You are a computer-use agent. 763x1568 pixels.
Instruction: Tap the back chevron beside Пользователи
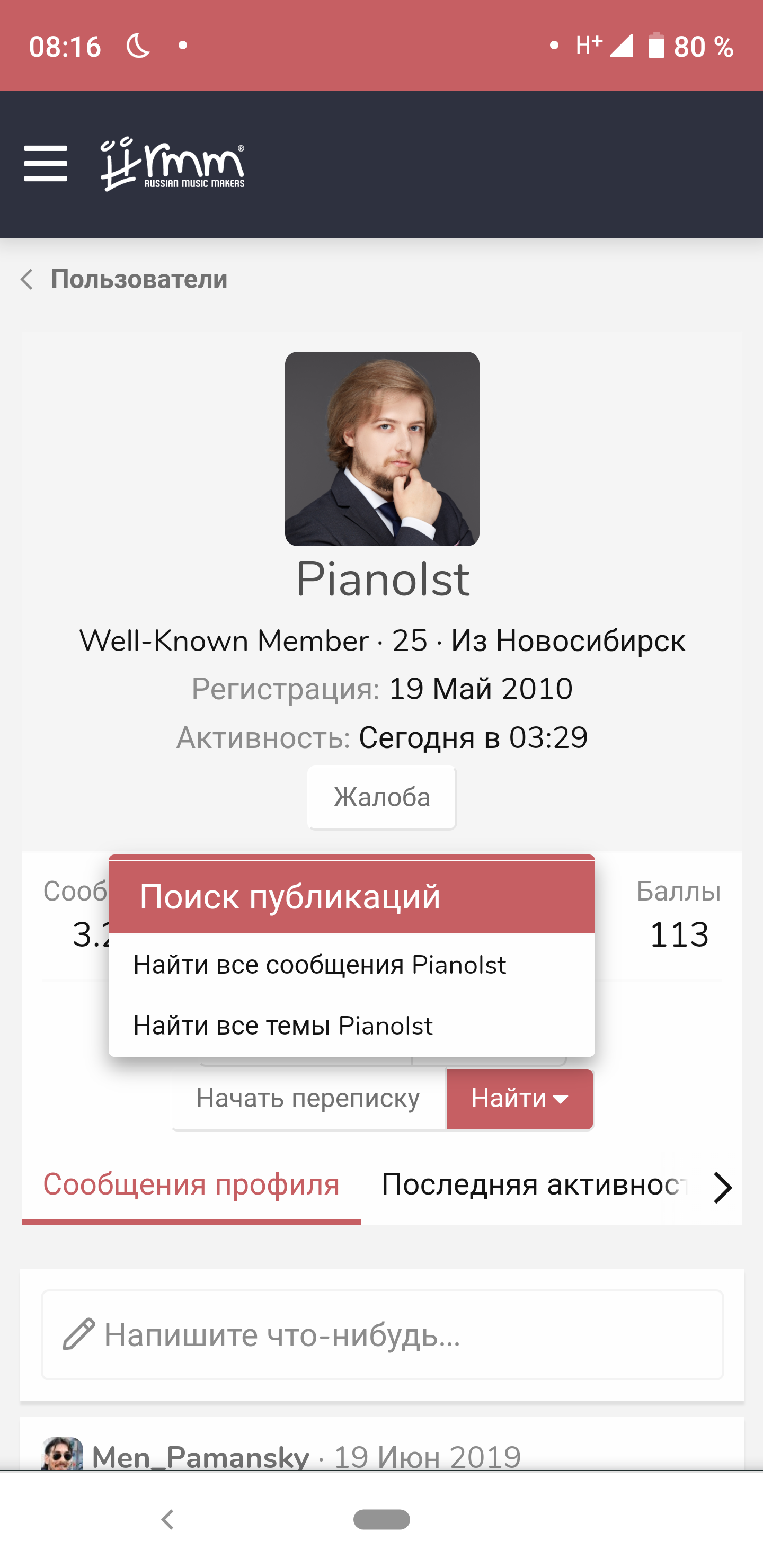coord(27,279)
